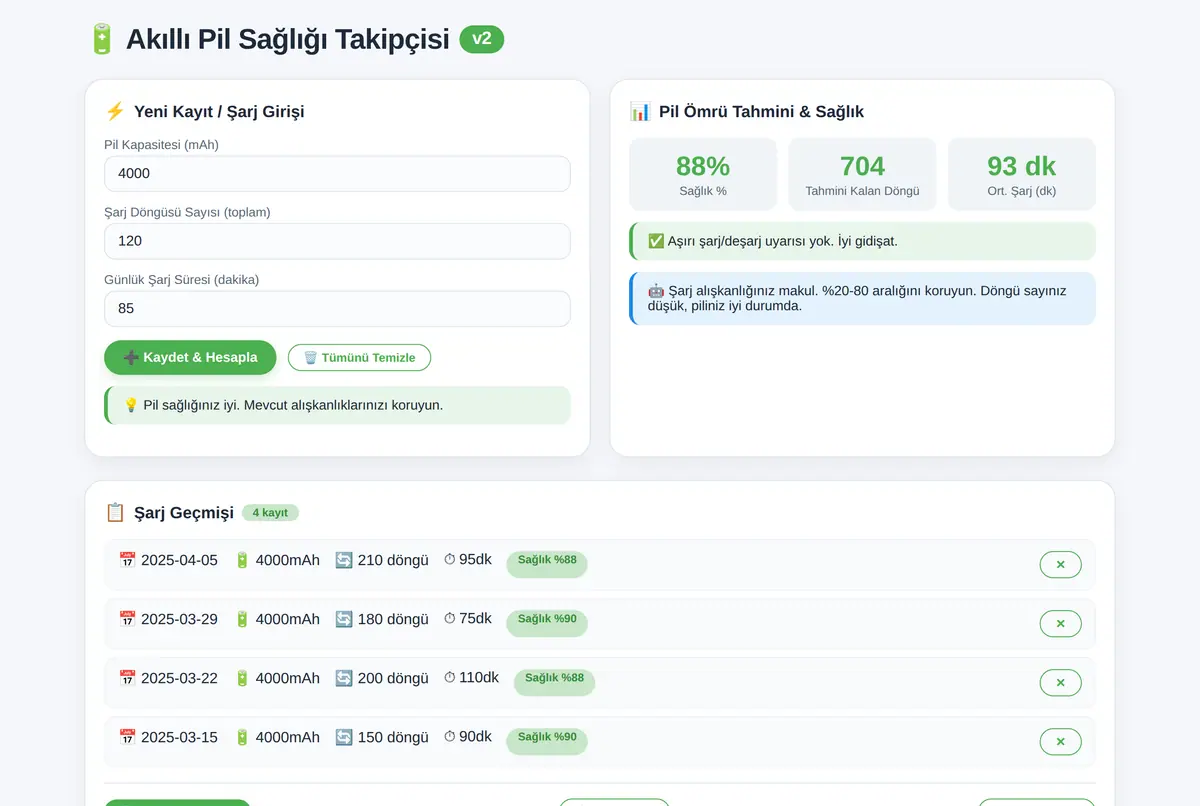Click the 210 döngü value
1200x806 pixels.
pyautogui.click(x=393, y=560)
